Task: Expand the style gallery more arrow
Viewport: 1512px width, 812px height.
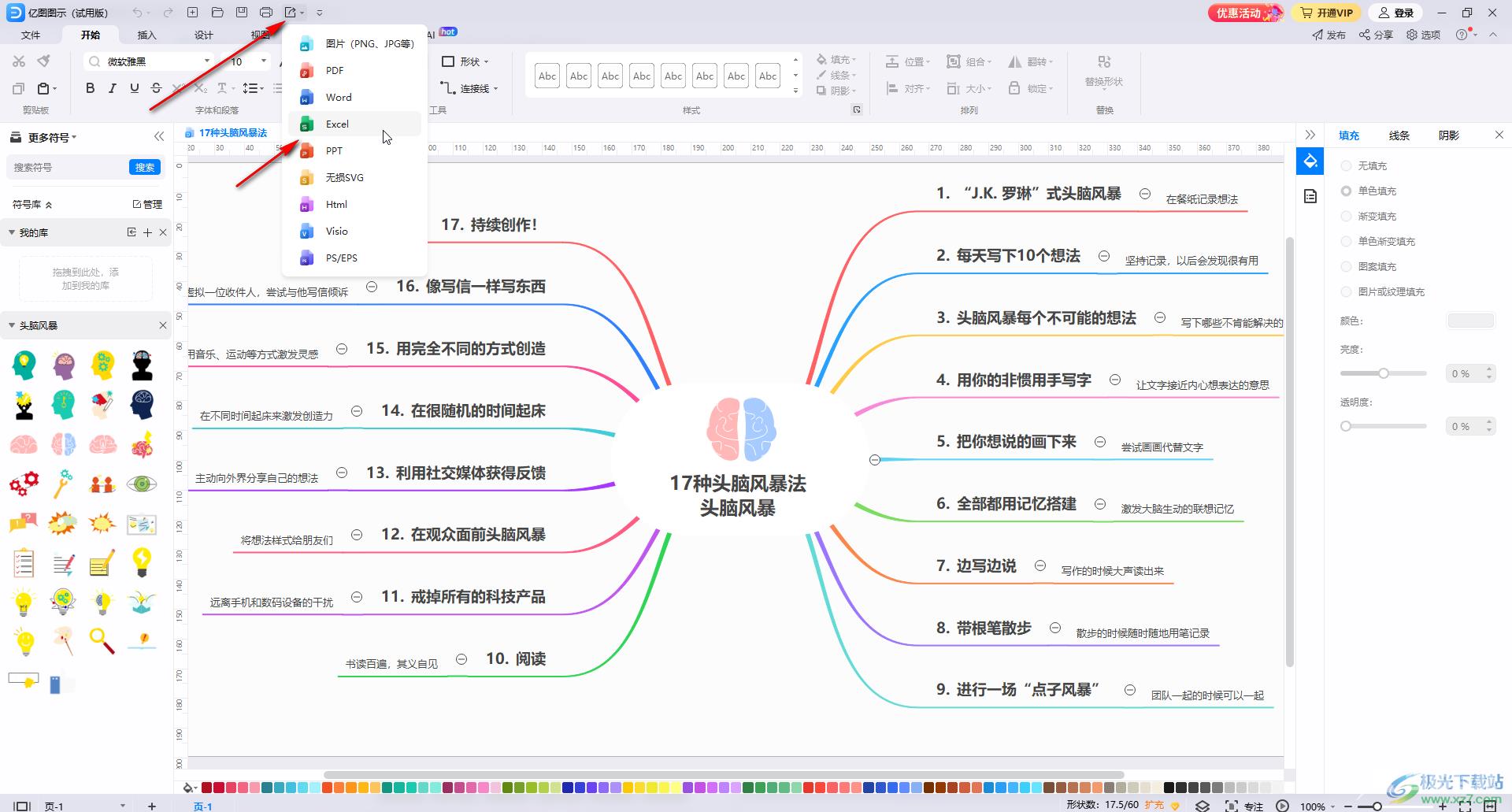Action: point(795,91)
